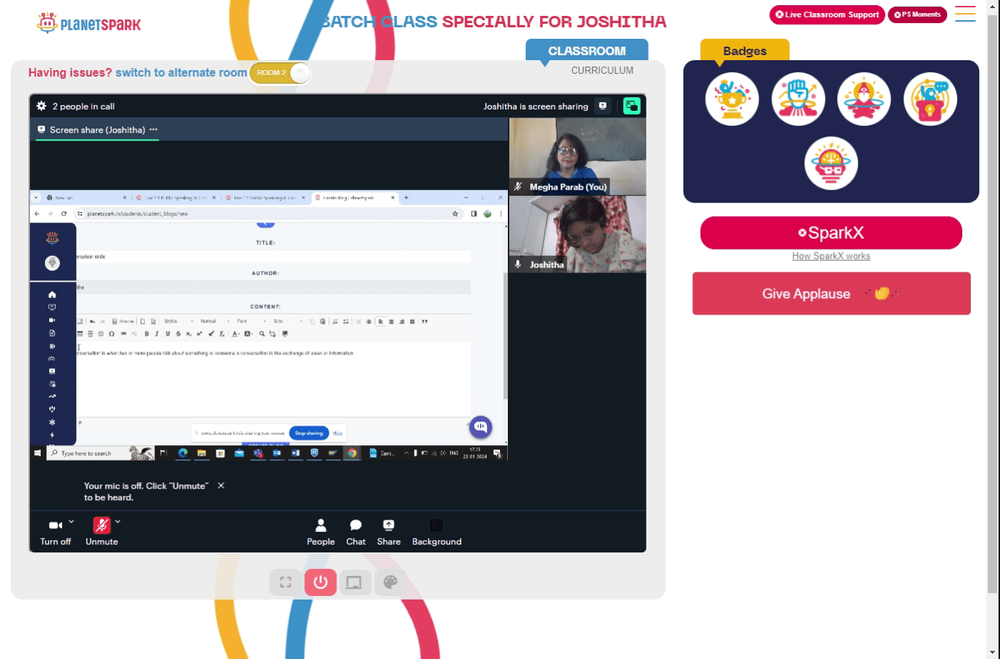1000x659 pixels.
Task: Select the rocket badge
Action: click(x=864, y=99)
